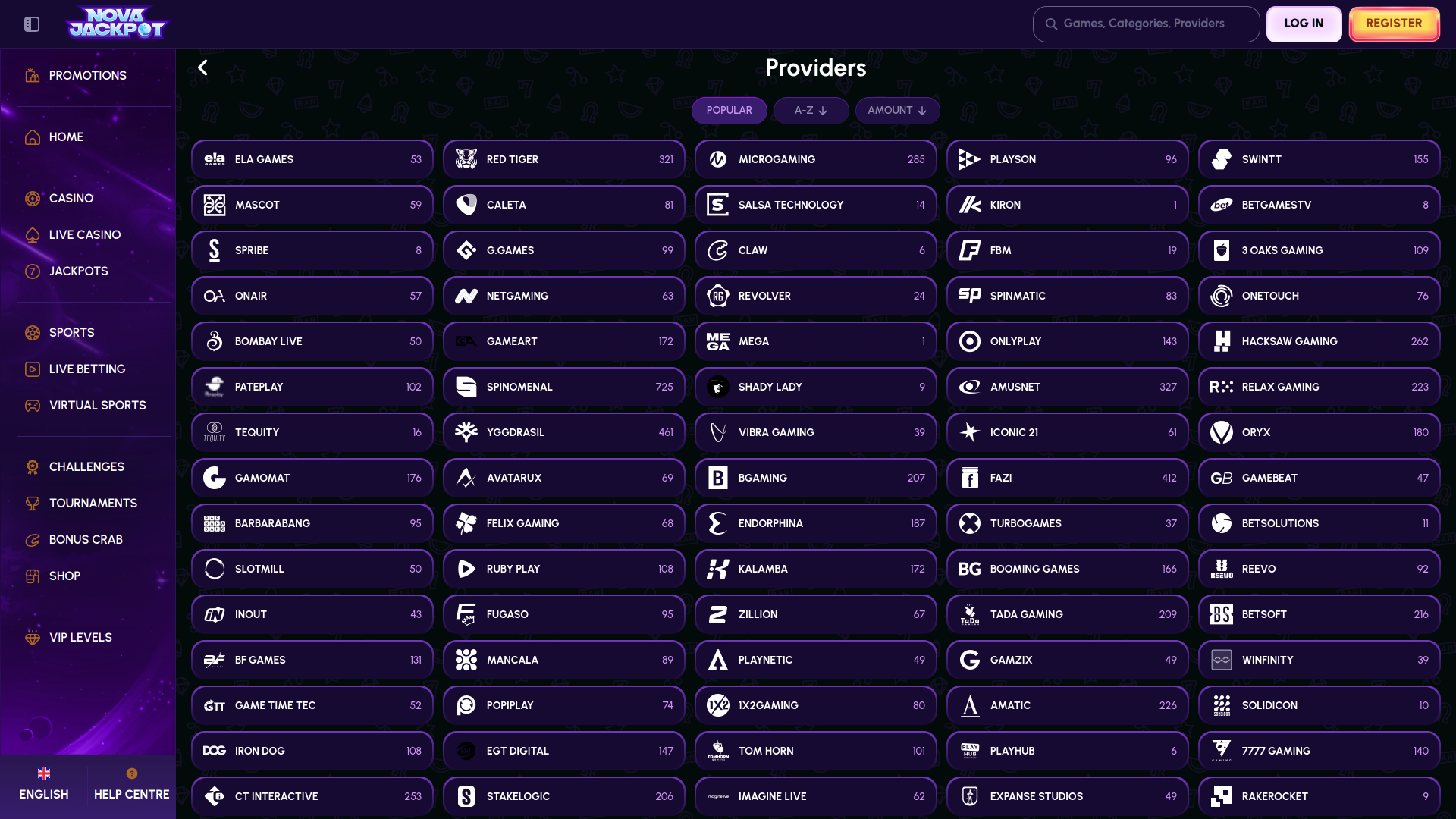Click the Home house icon
The width and height of the screenshot is (1456, 819).
pos(32,137)
